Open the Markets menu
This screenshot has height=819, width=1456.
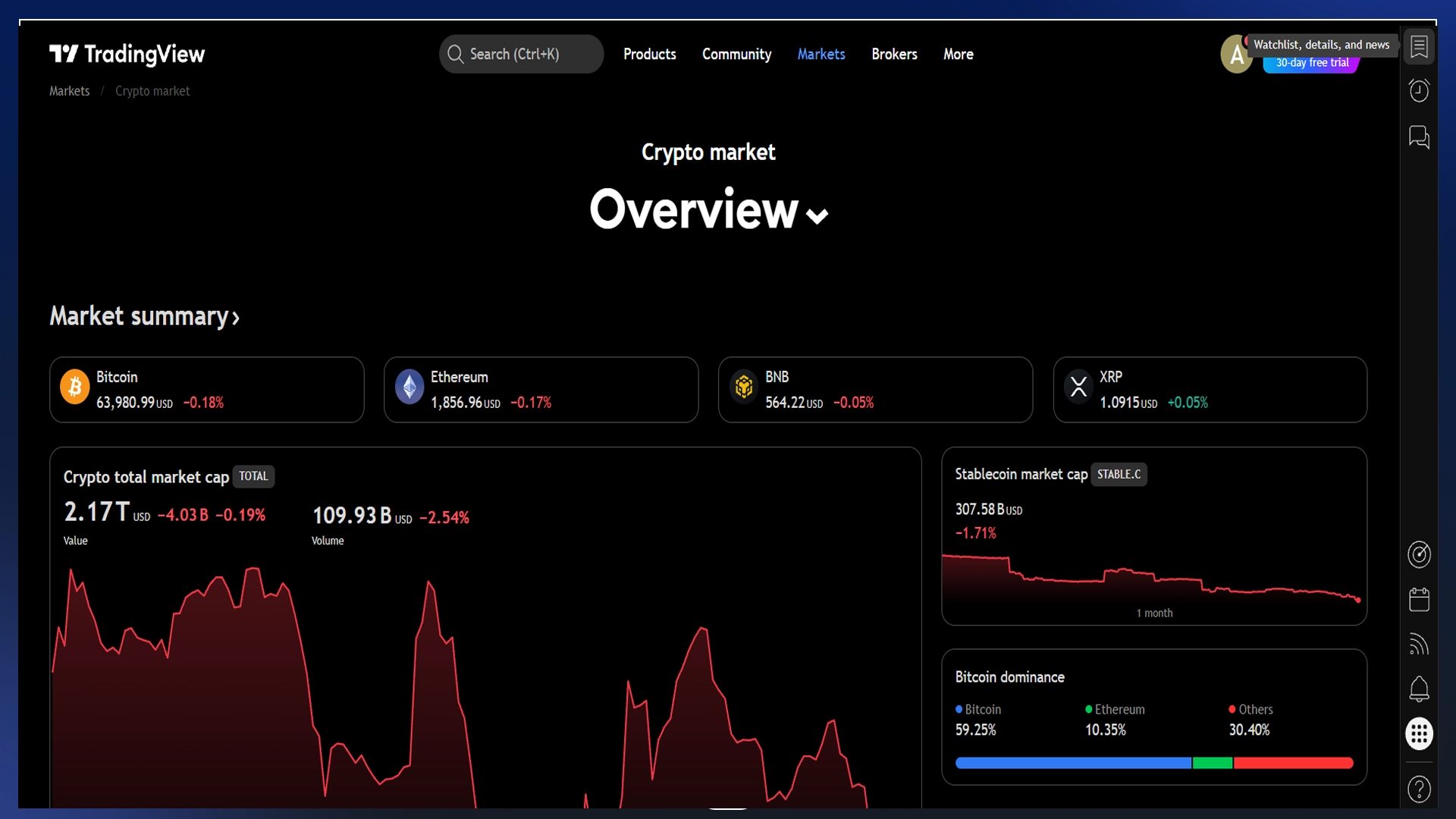tap(821, 54)
